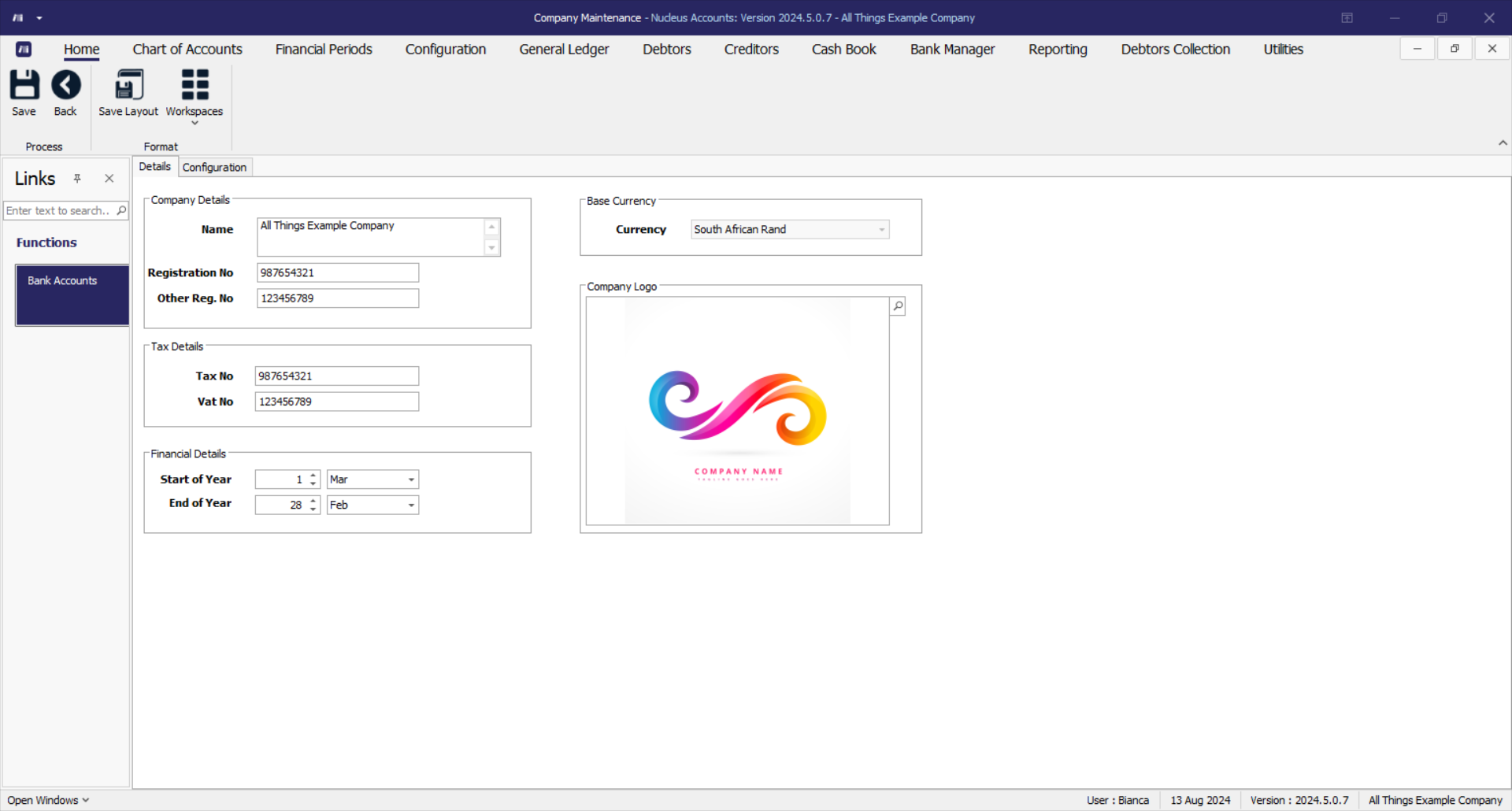
Task: Open the Home ribbon tab
Action: click(x=82, y=49)
